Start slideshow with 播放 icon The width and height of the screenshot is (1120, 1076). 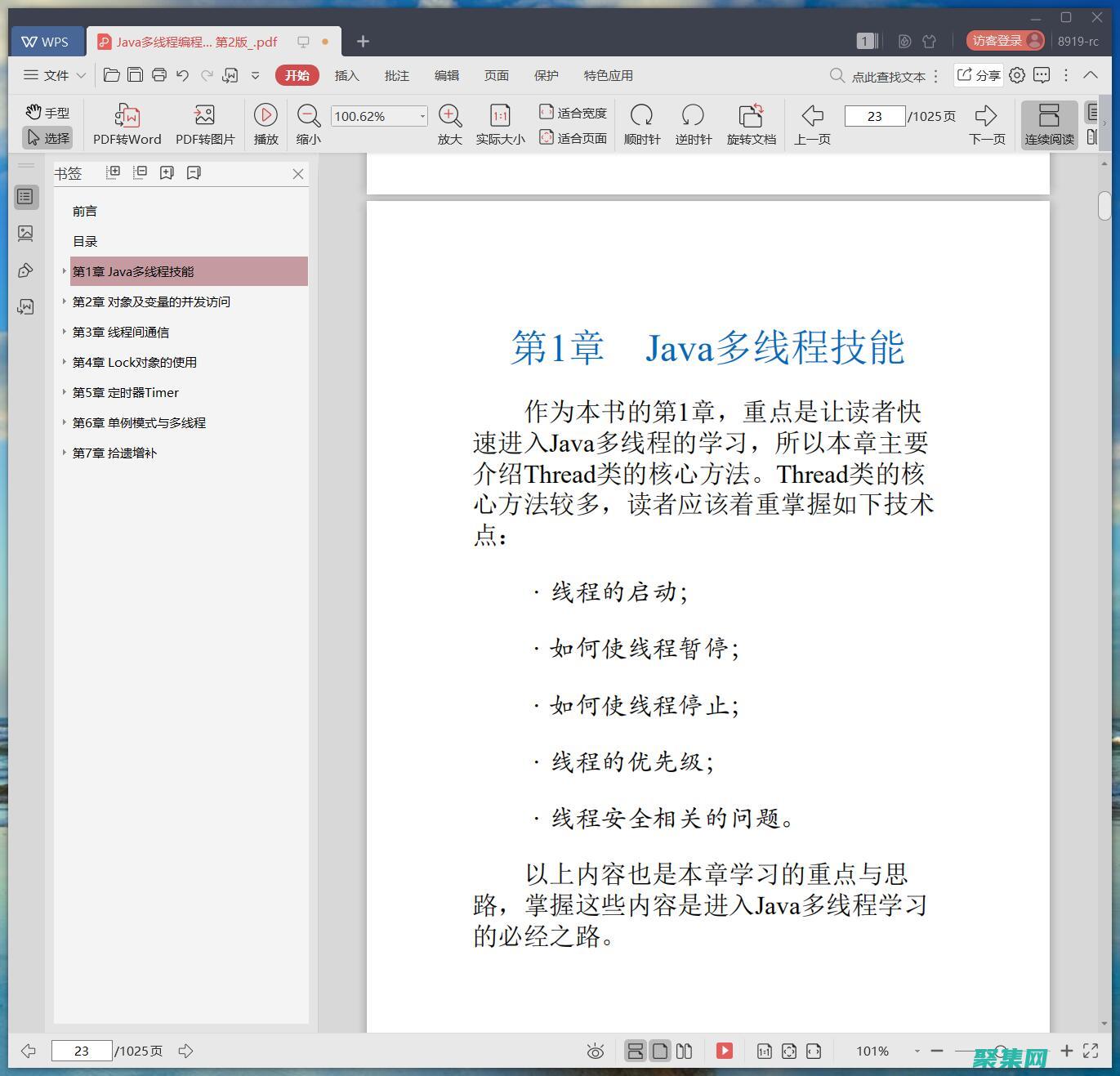265,115
